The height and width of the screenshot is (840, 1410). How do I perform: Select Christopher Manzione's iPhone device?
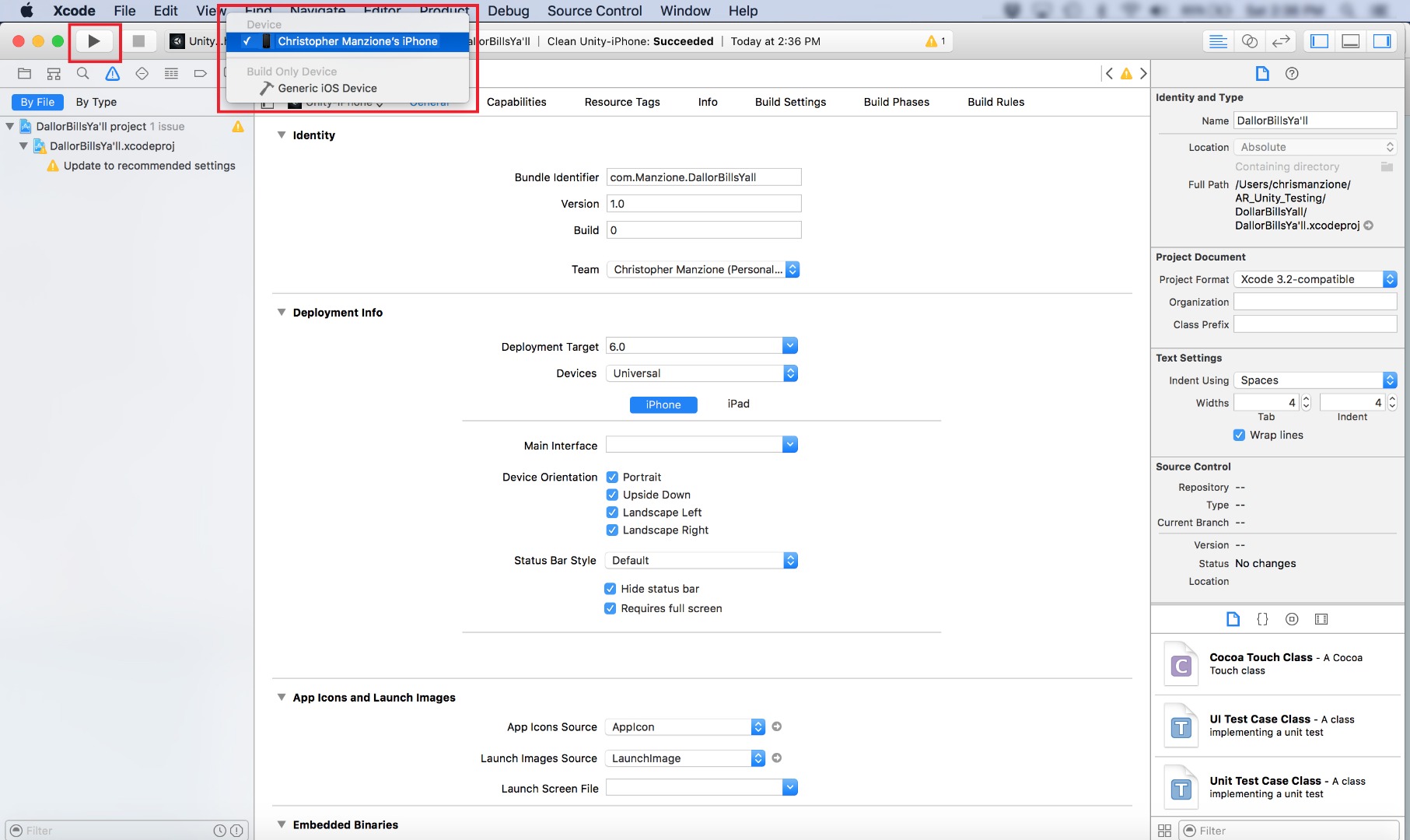pyautogui.click(x=348, y=41)
